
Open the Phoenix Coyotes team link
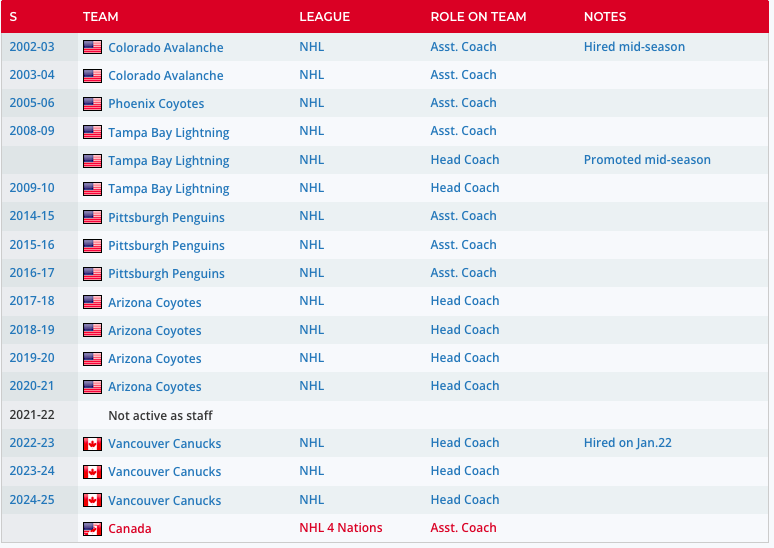(156, 104)
